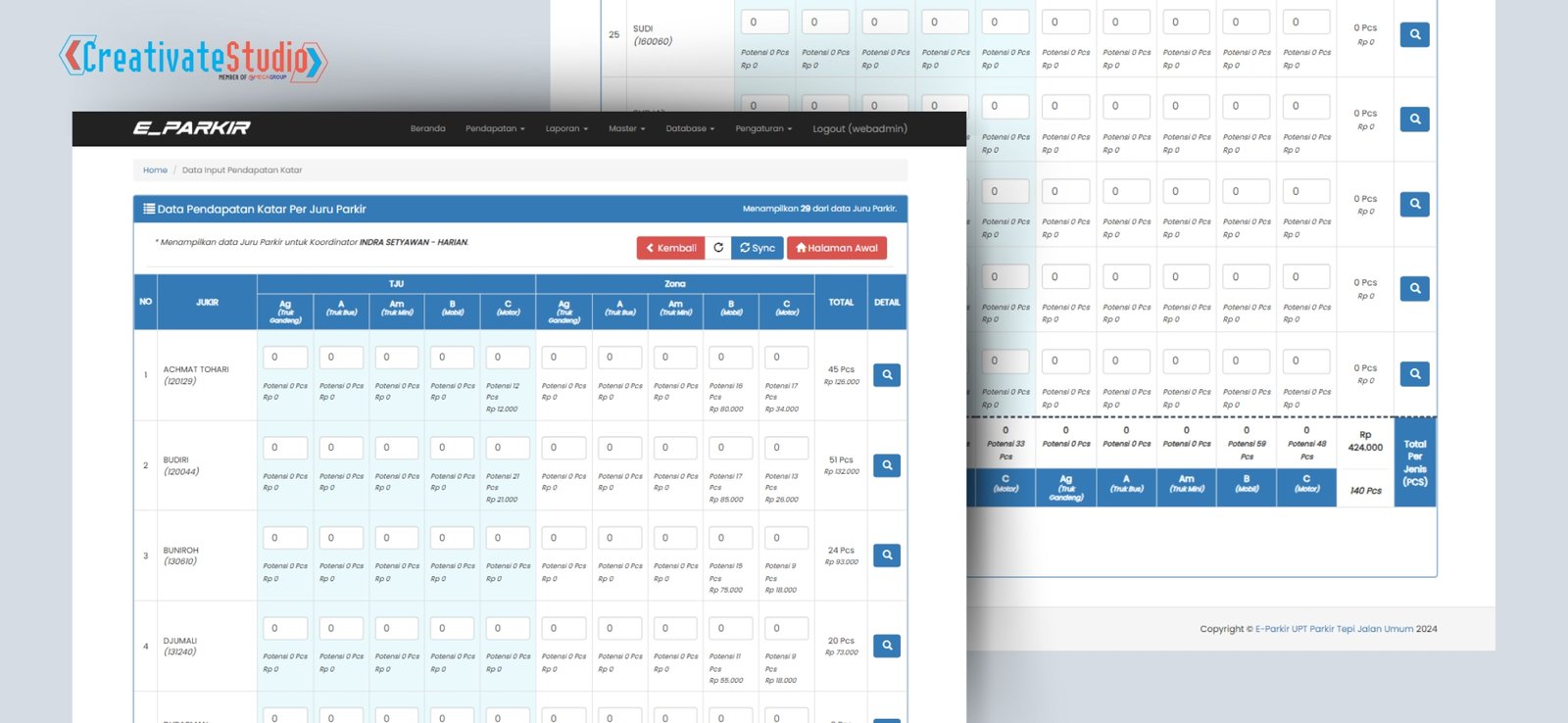1568x723 pixels.
Task: Open the Pengaturan menu
Action: coord(763,128)
